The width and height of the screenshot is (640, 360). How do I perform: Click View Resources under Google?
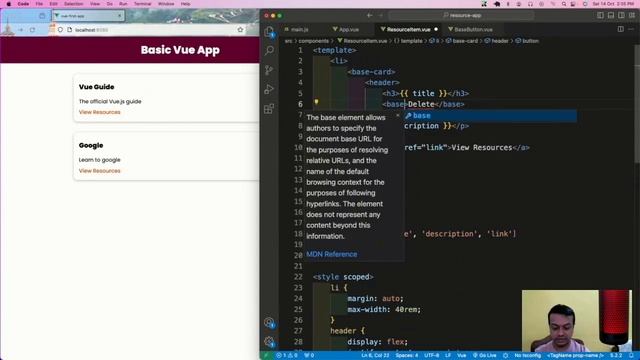[100, 171]
